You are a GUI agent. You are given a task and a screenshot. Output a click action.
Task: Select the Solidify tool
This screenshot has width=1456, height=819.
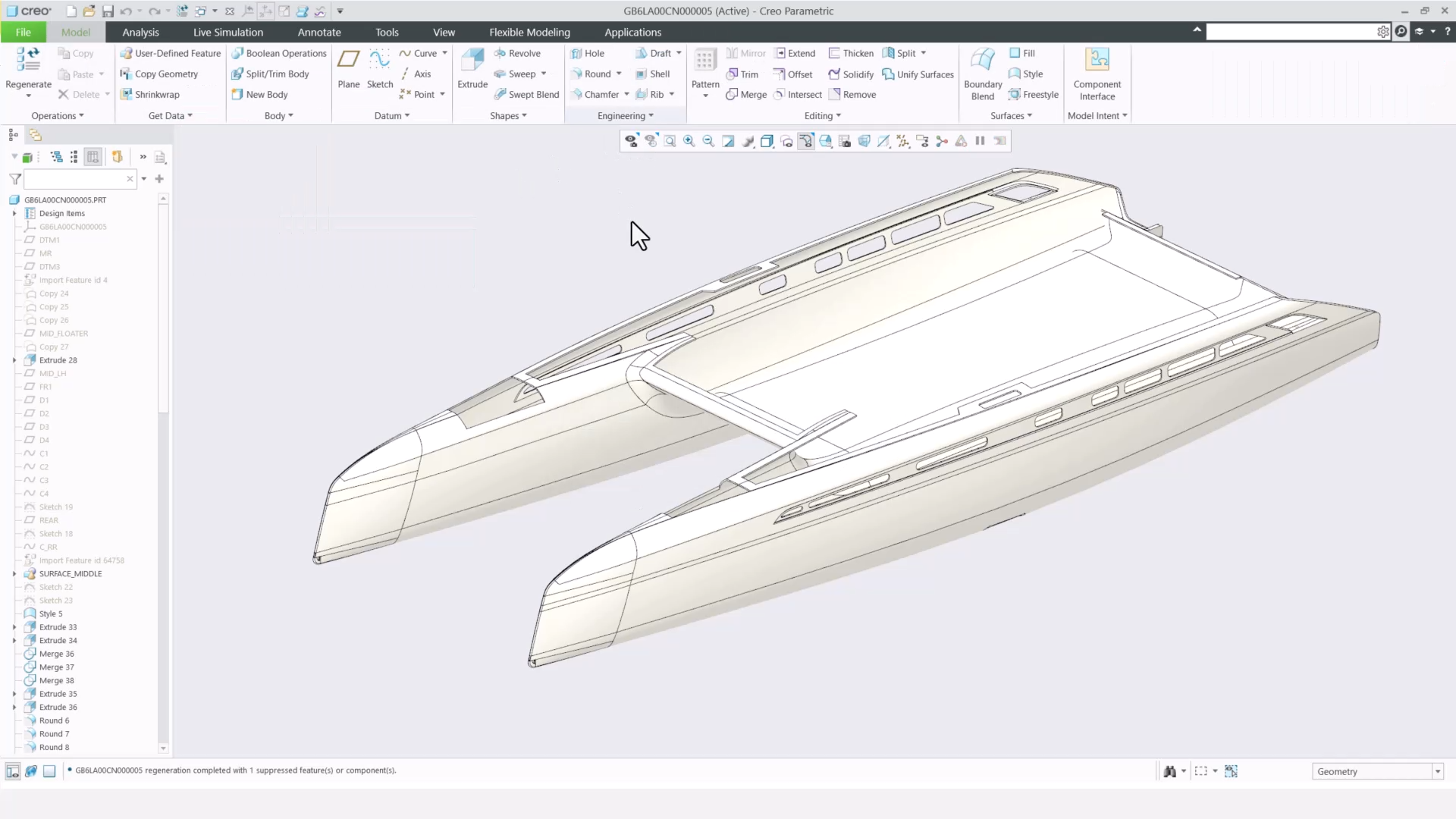(x=851, y=74)
